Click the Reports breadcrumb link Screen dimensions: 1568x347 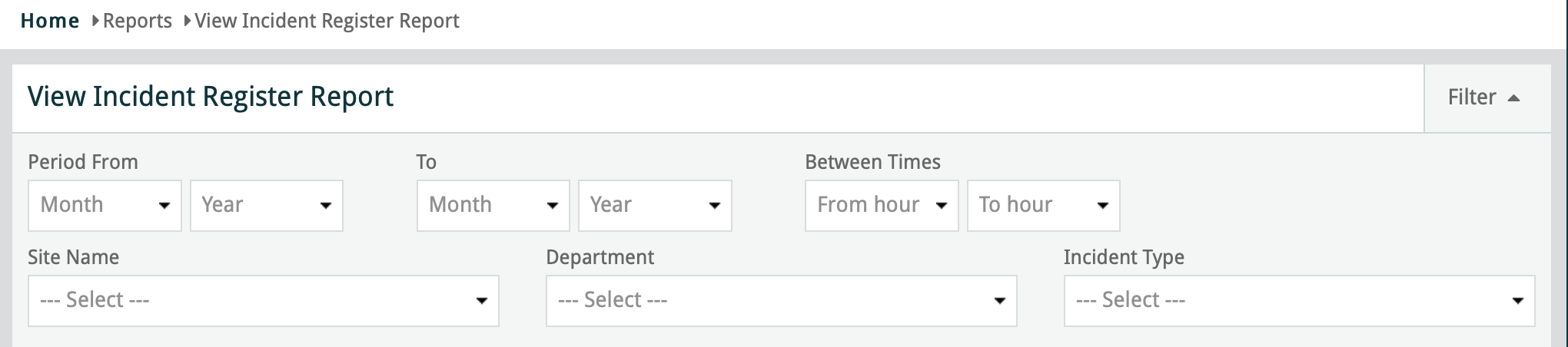point(138,21)
